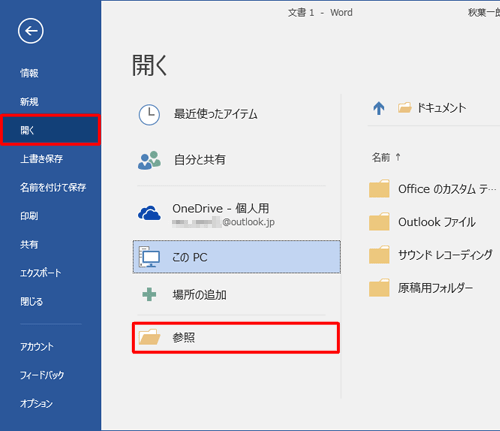This screenshot has height=431, width=500.
Task: Click the @outlook.jp account email text
Action: click(x=248, y=222)
